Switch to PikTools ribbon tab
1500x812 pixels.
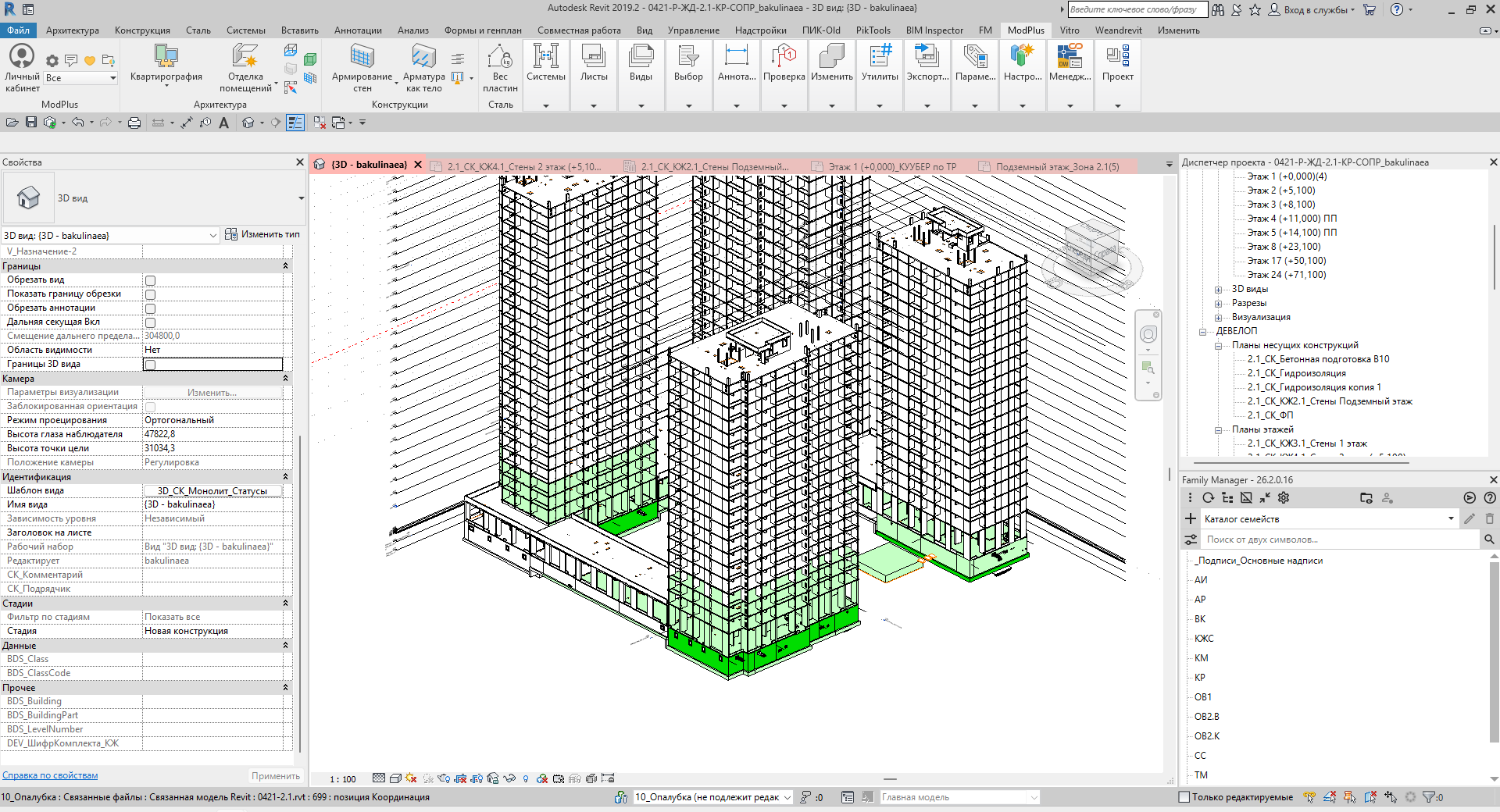coord(873,30)
